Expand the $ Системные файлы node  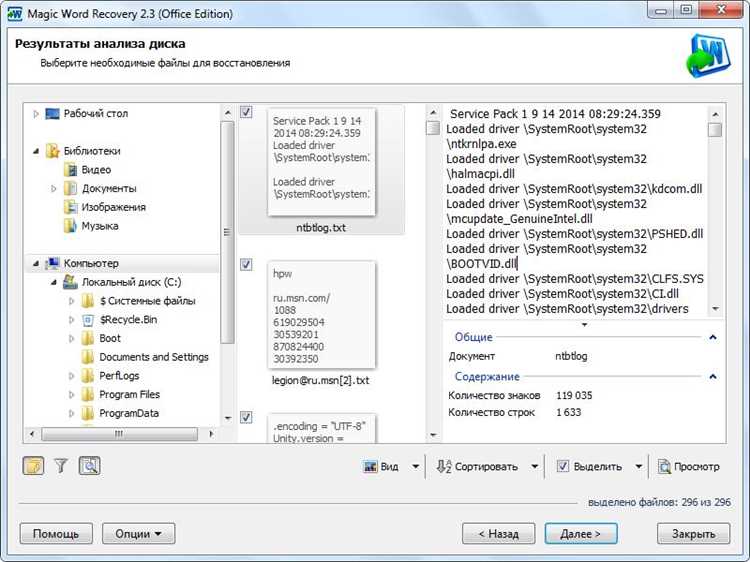point(71,301)
